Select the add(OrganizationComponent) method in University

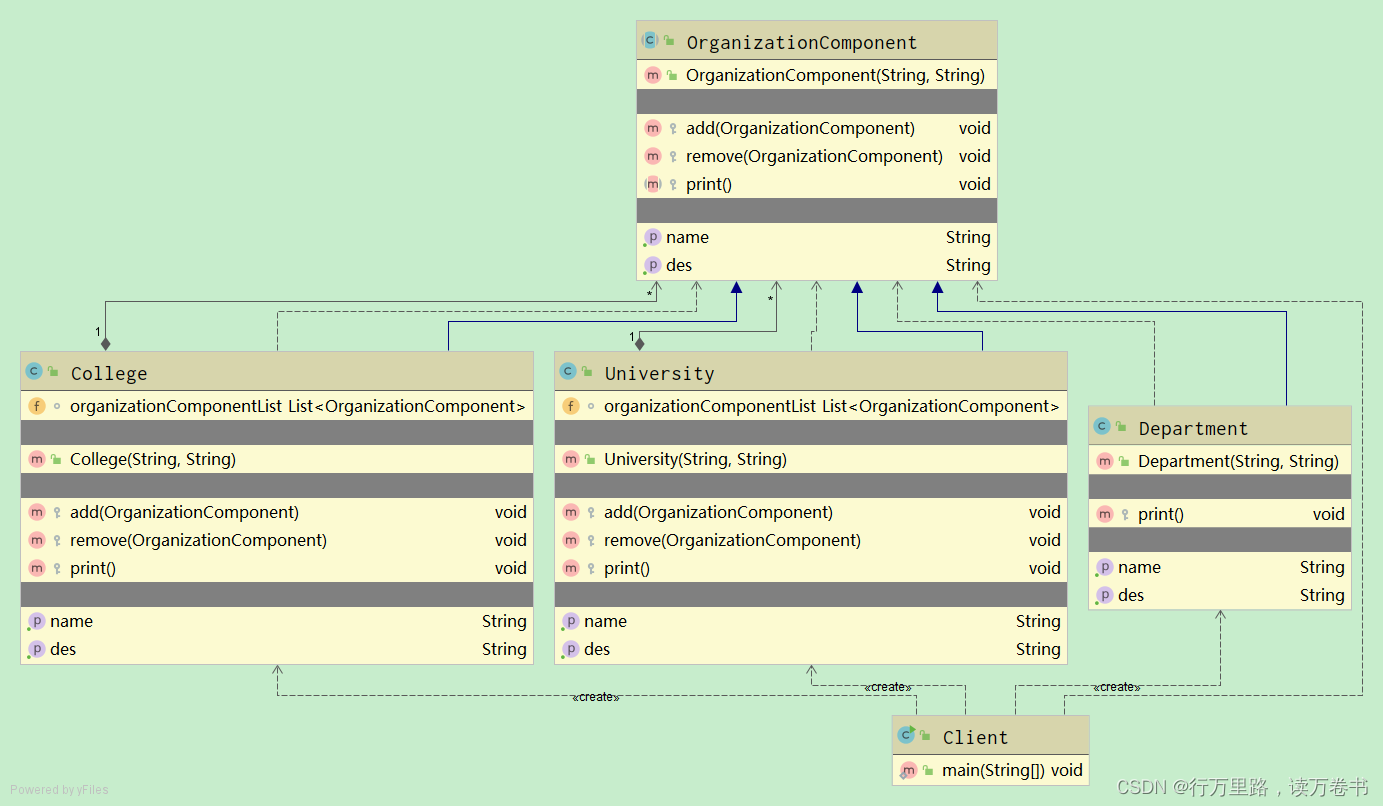[x=718, y=512]
